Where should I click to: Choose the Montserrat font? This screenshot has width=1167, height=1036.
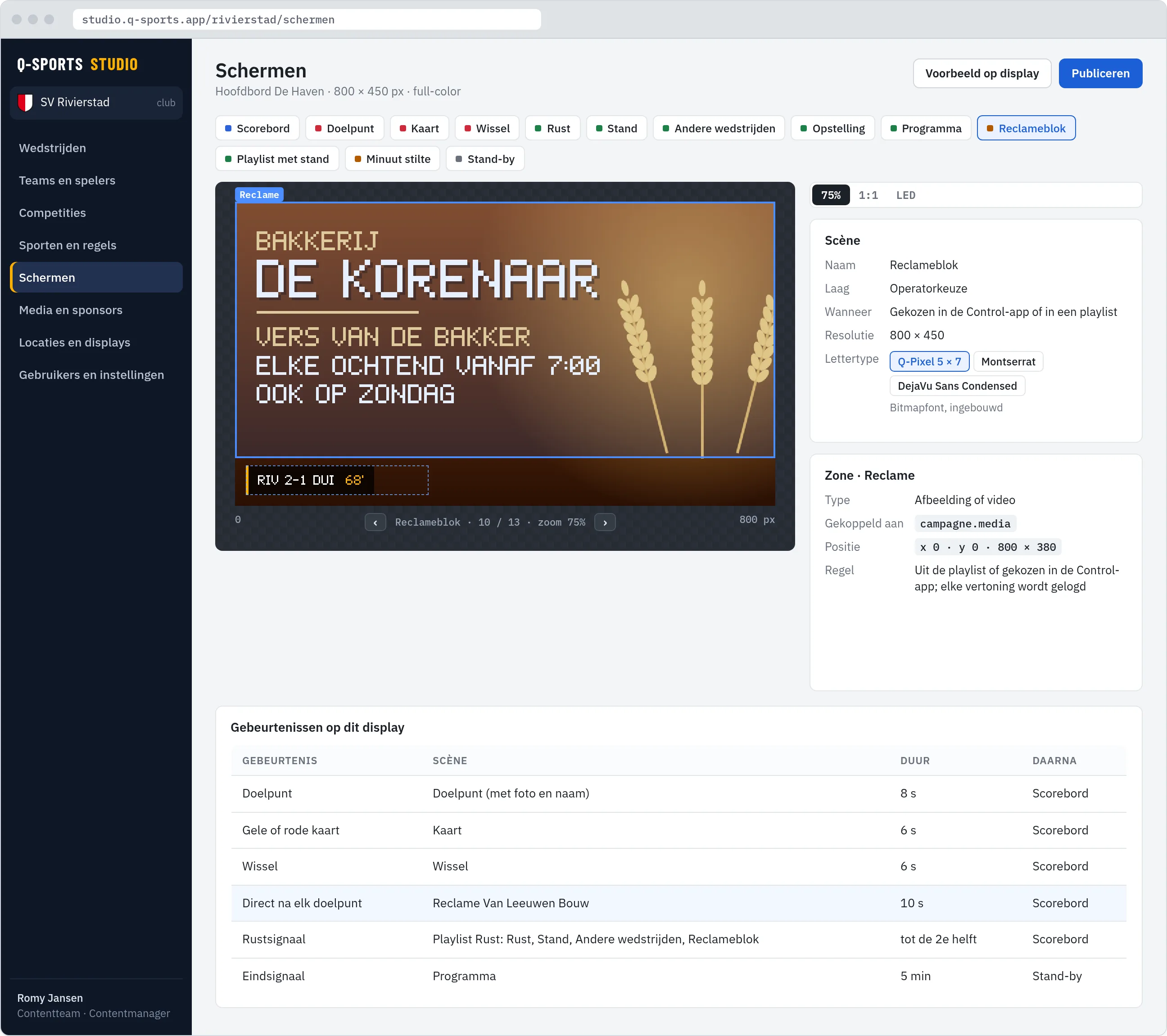point(1008,361)
